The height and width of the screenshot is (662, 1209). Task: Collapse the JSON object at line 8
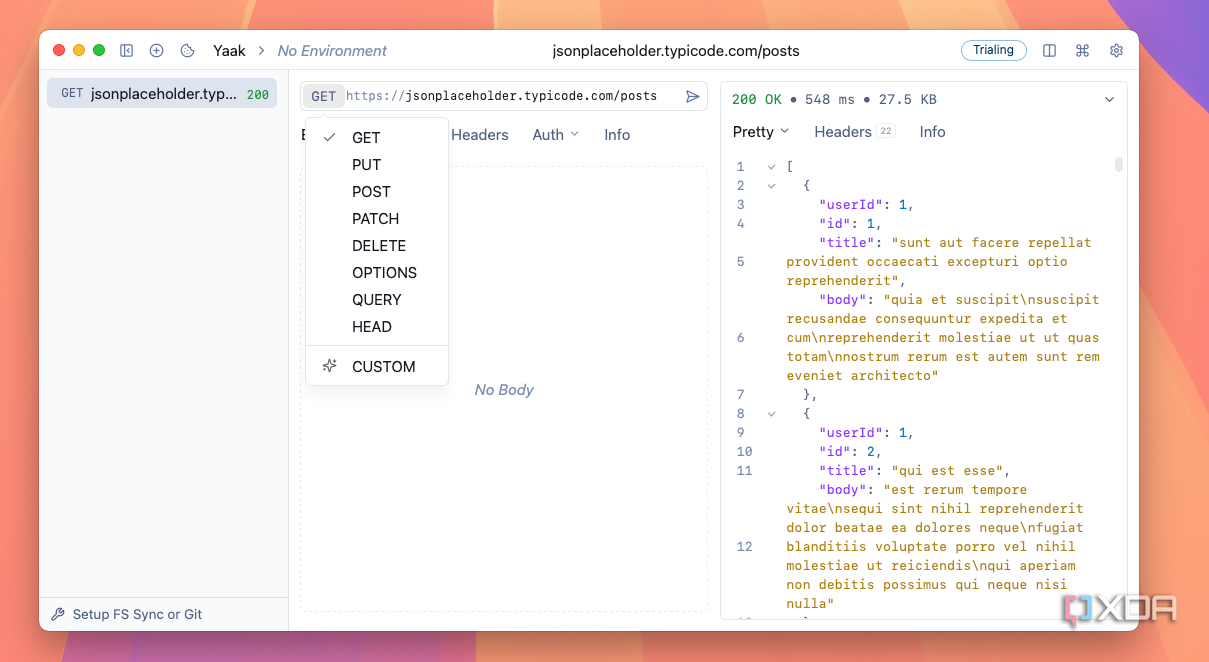771,413
